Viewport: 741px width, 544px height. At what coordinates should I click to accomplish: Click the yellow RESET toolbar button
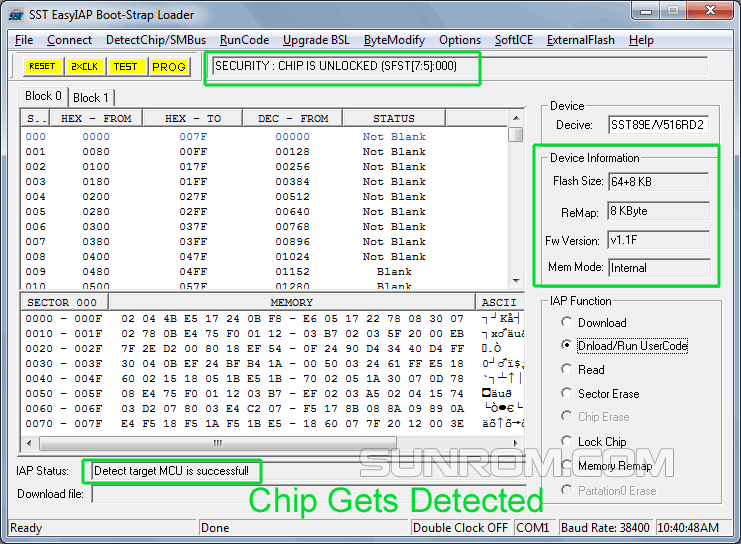(43, 66)
